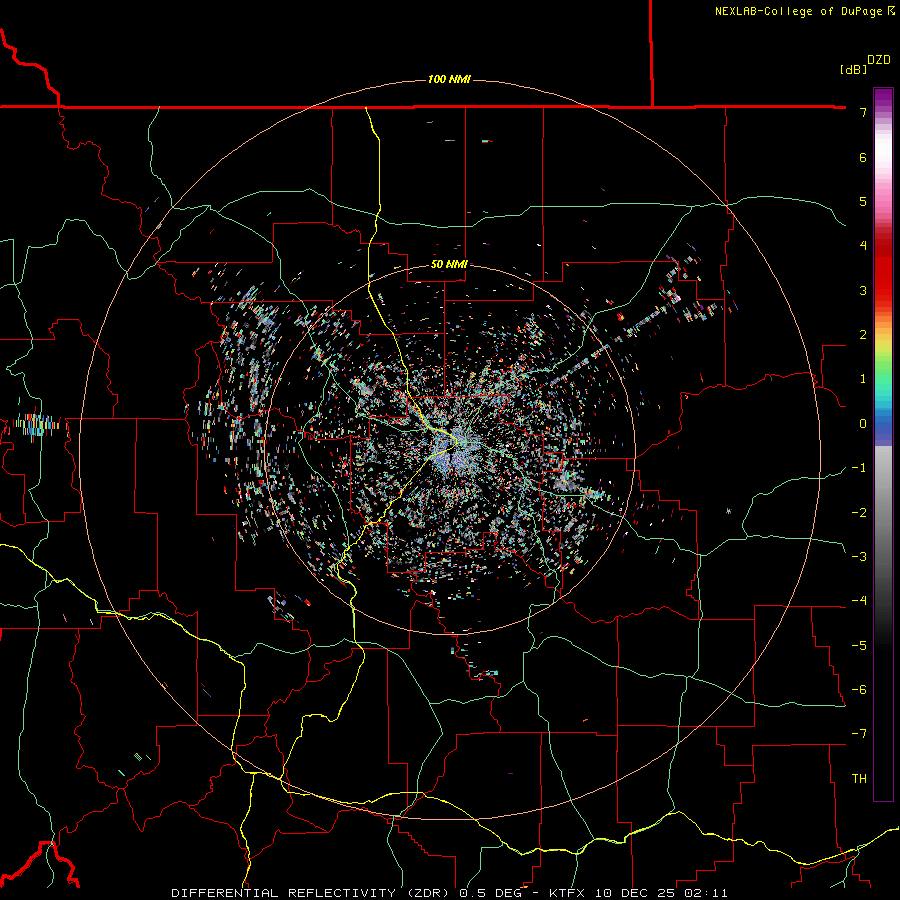Click the [dB] unit label
The image size is (900, 900).
pyautogui.click(x=853, y=69)
